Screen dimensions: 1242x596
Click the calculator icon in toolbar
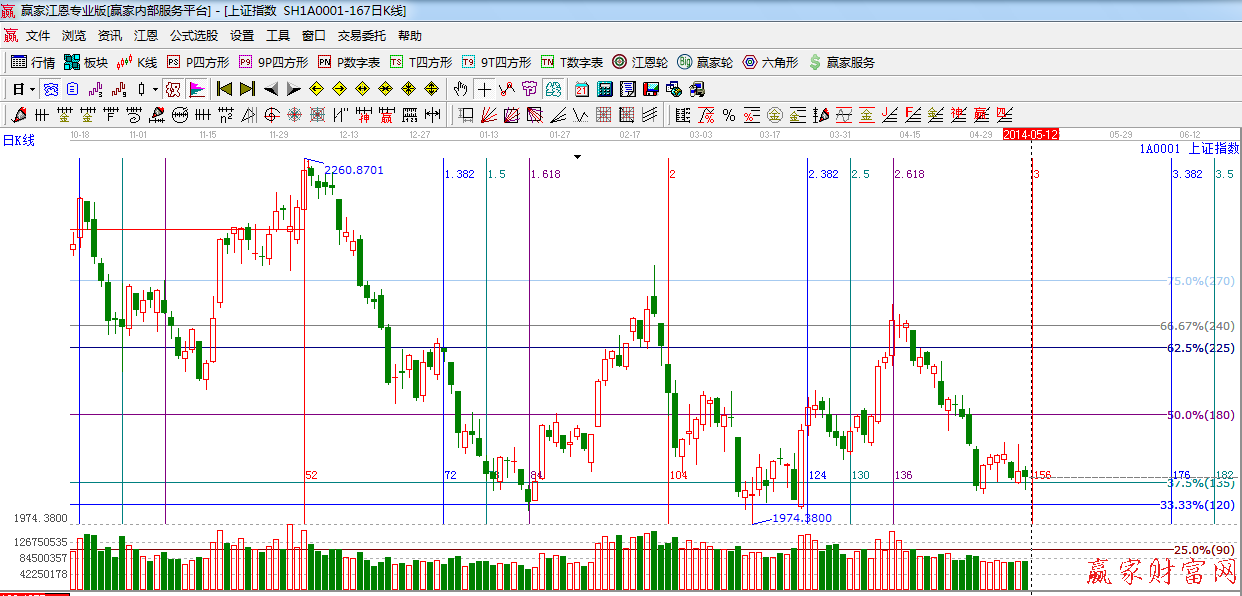(604, 89)
